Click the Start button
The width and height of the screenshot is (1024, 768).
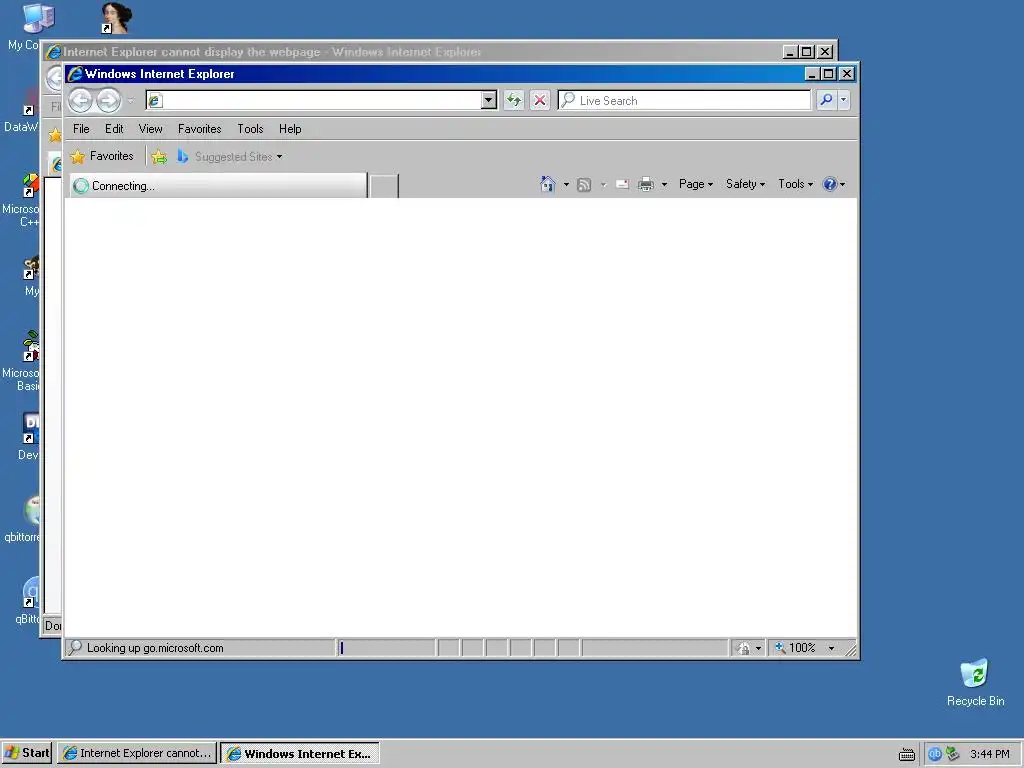pyautogui.click(x=27, y=753)
